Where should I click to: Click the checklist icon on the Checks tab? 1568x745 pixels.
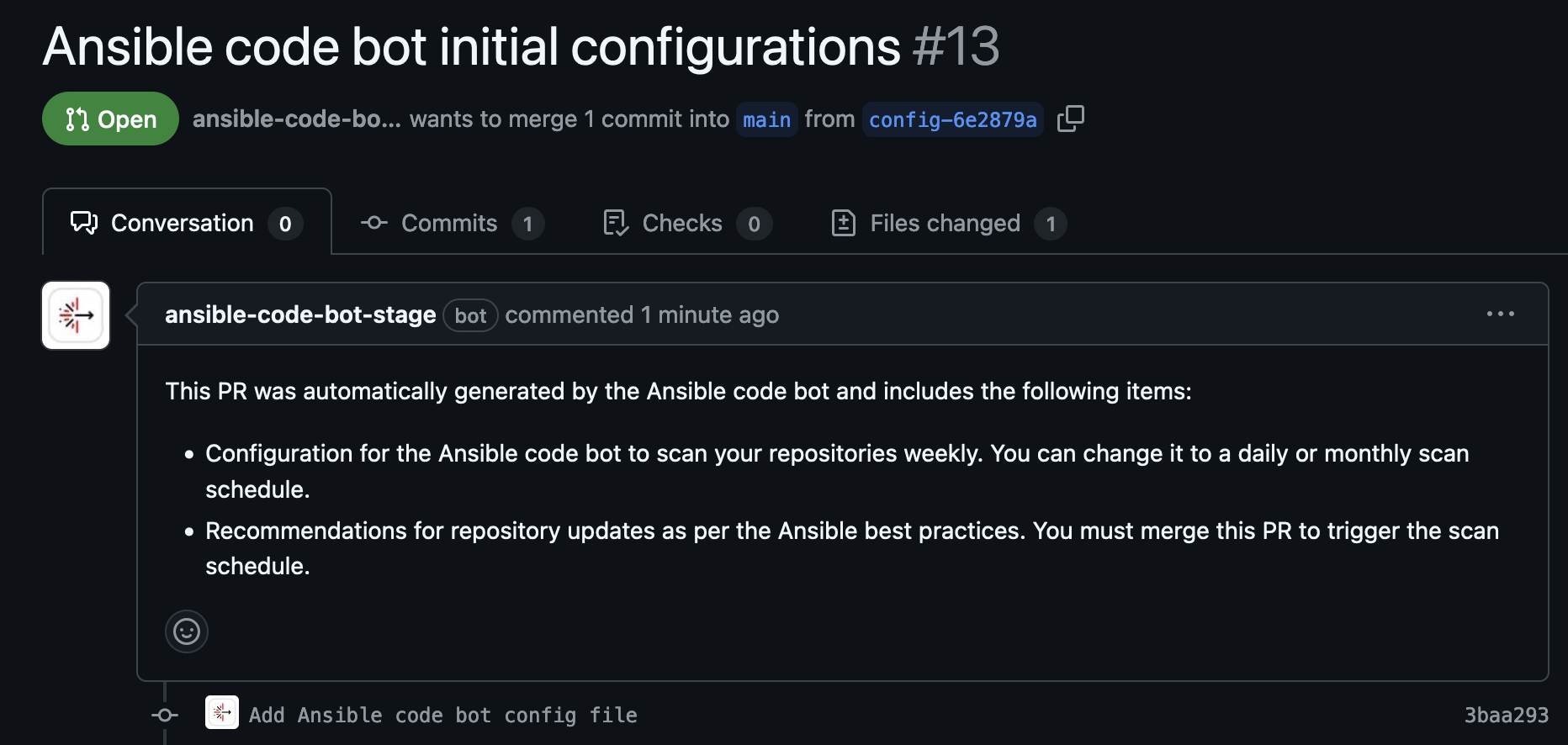(x=615, y=223)
